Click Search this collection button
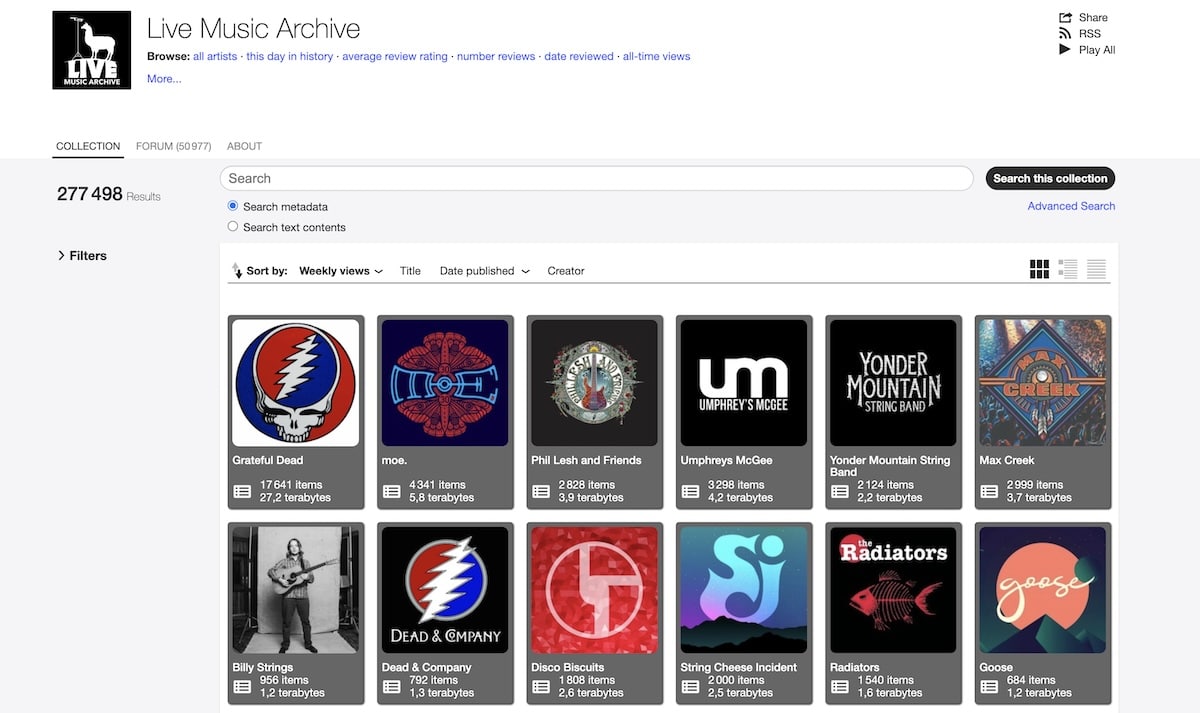Image resolution: width=1200 pixels, height=713 pixels. 1050,178
